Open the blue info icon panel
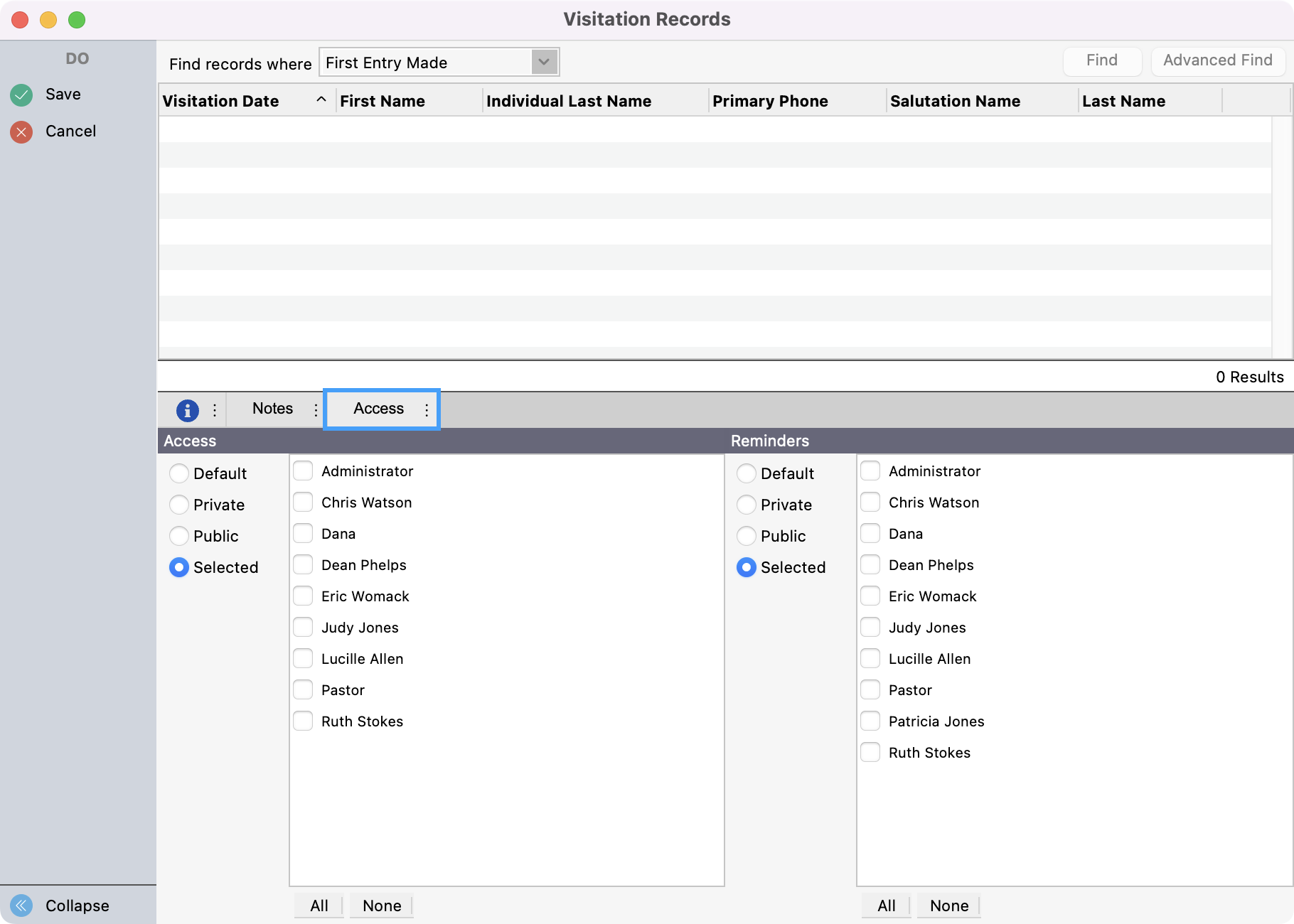This screenshot has height=924, width=1294. click(186, 410)
